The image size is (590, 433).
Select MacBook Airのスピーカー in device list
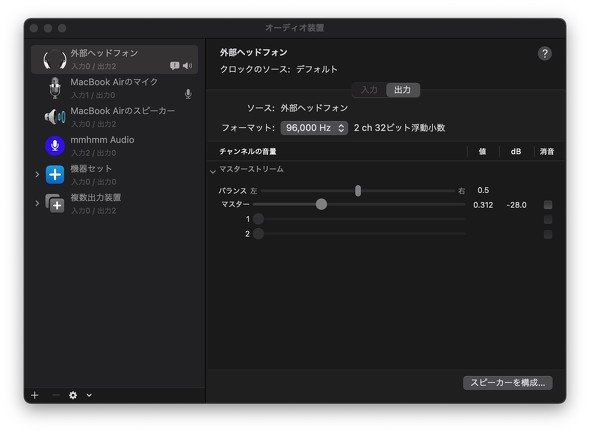tap(115, 117)
